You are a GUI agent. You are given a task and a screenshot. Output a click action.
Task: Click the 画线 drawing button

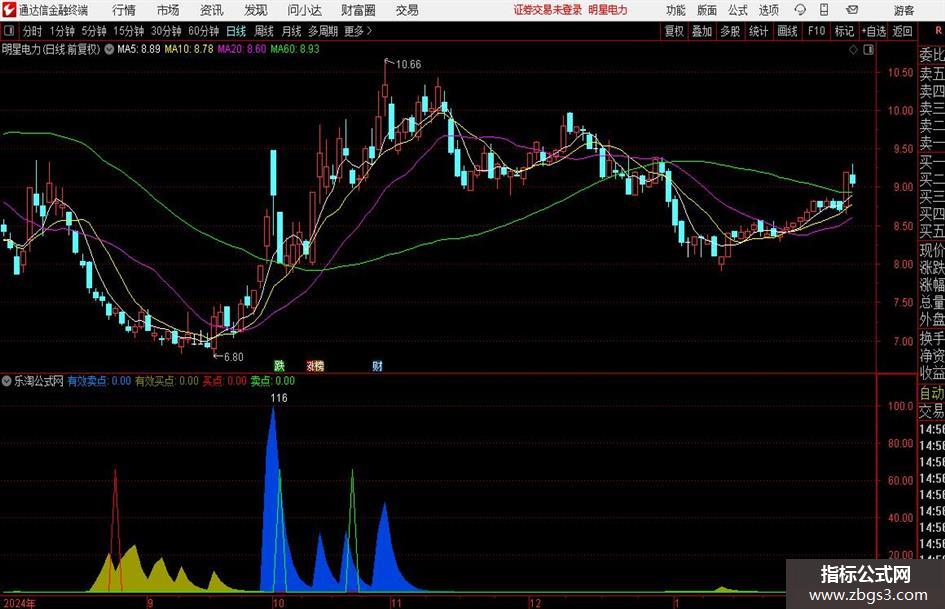coord(788,31)
